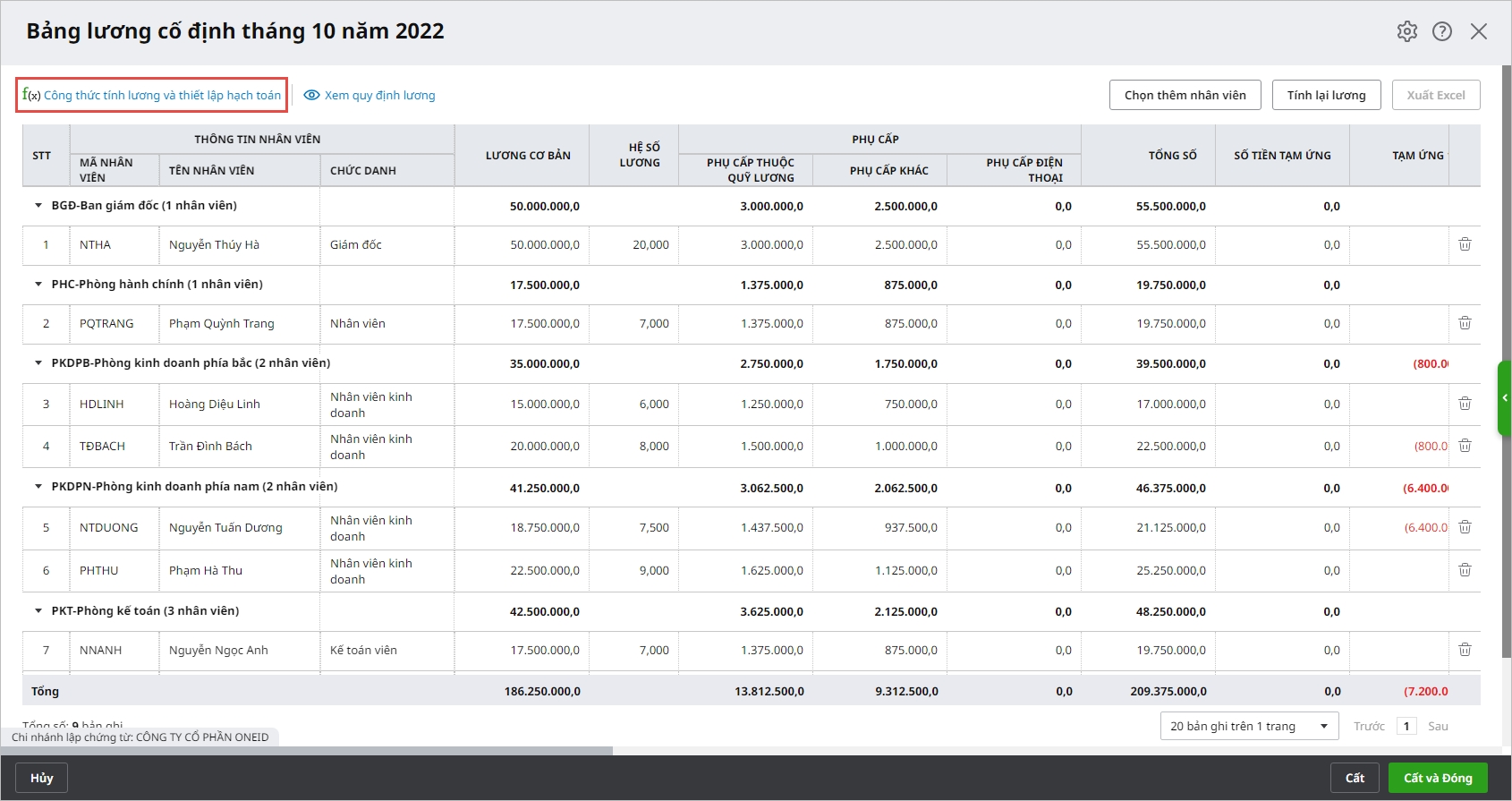Delete row of Nguyễn Thúy Hà
The image size is (1512, 801).
coord(1465,244)
